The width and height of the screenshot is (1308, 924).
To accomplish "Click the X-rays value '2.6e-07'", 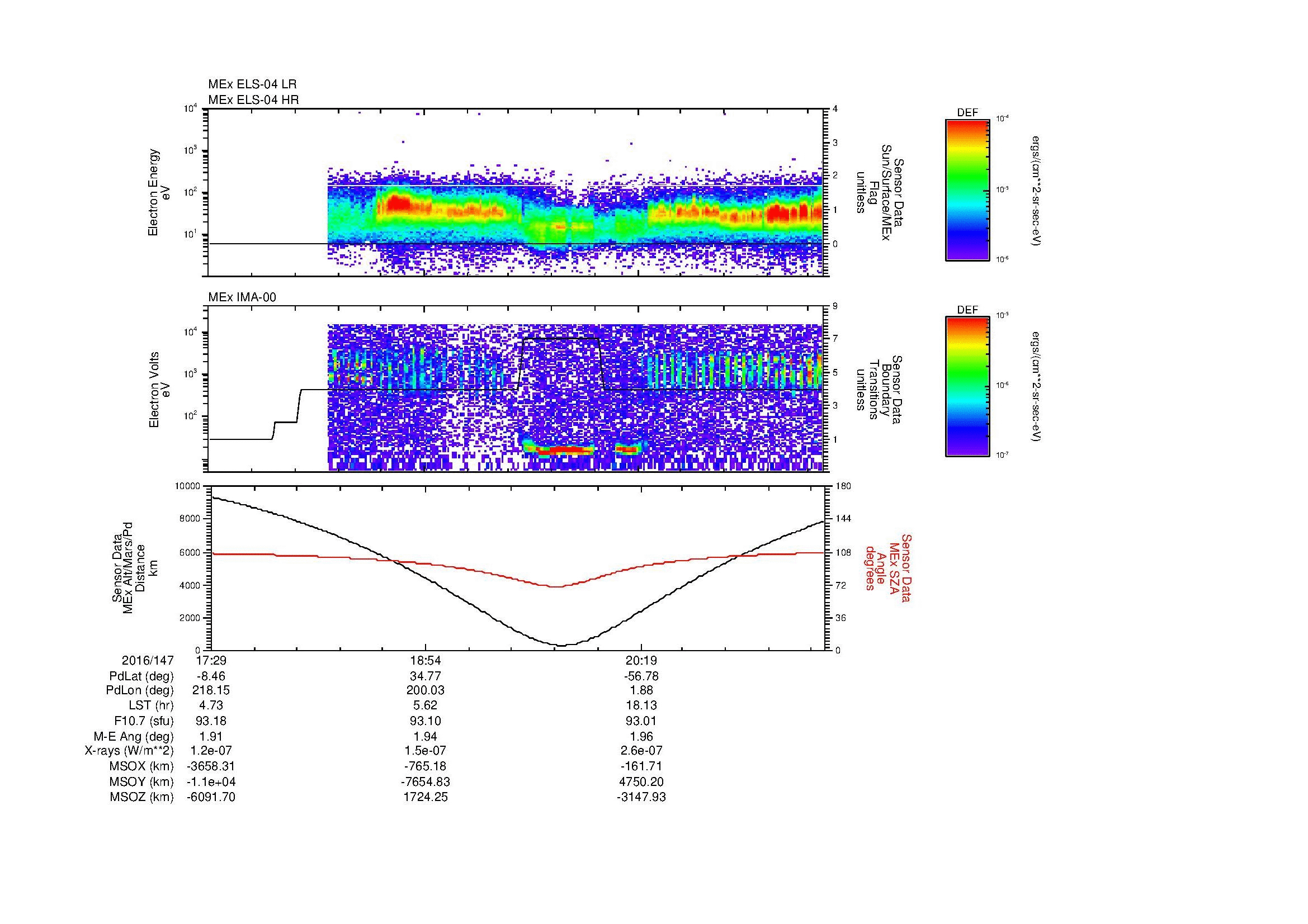I will (641, 751).
